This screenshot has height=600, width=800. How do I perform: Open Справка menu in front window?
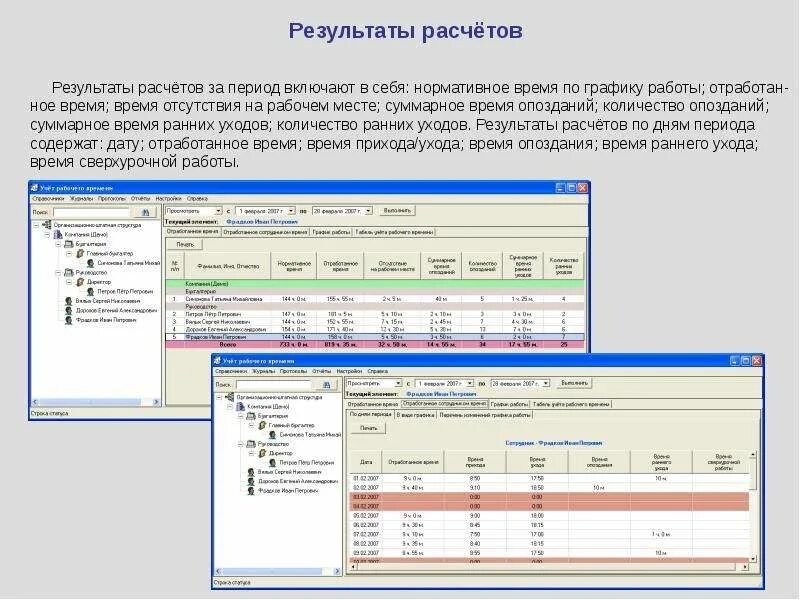(378, 371)
